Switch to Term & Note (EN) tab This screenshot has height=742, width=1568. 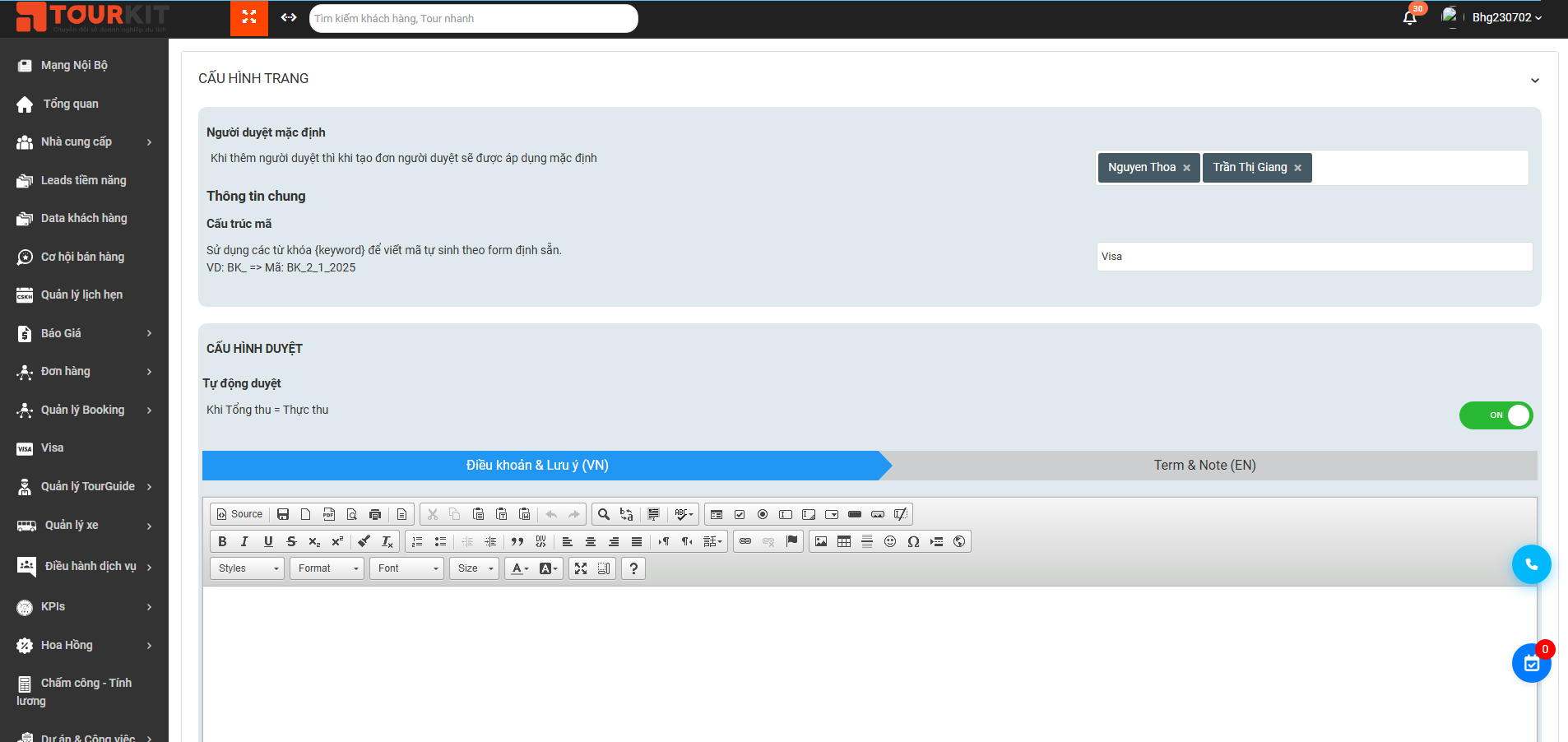coord(1204,466)
